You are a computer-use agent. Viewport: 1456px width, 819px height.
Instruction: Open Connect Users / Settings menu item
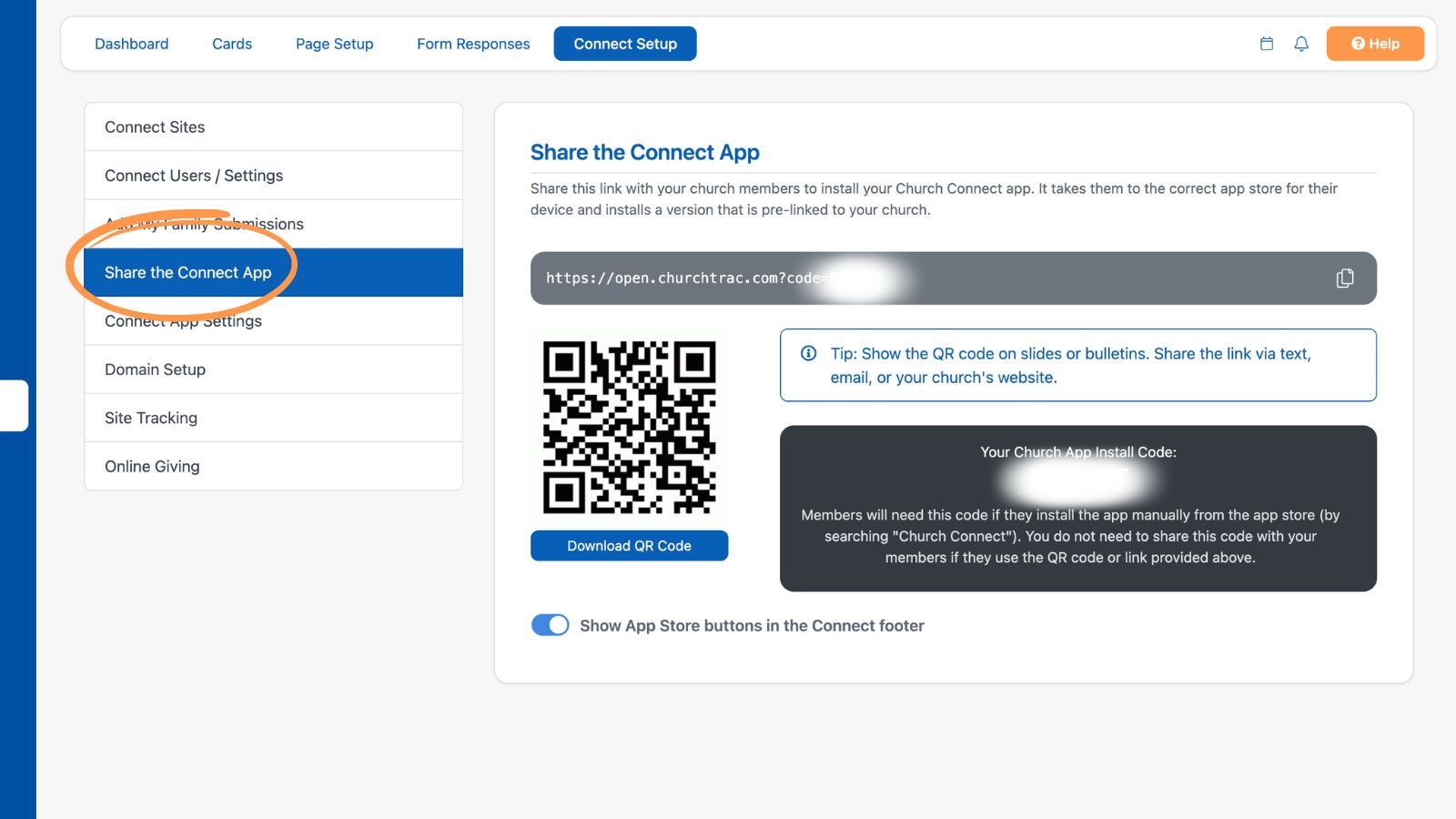273,176
